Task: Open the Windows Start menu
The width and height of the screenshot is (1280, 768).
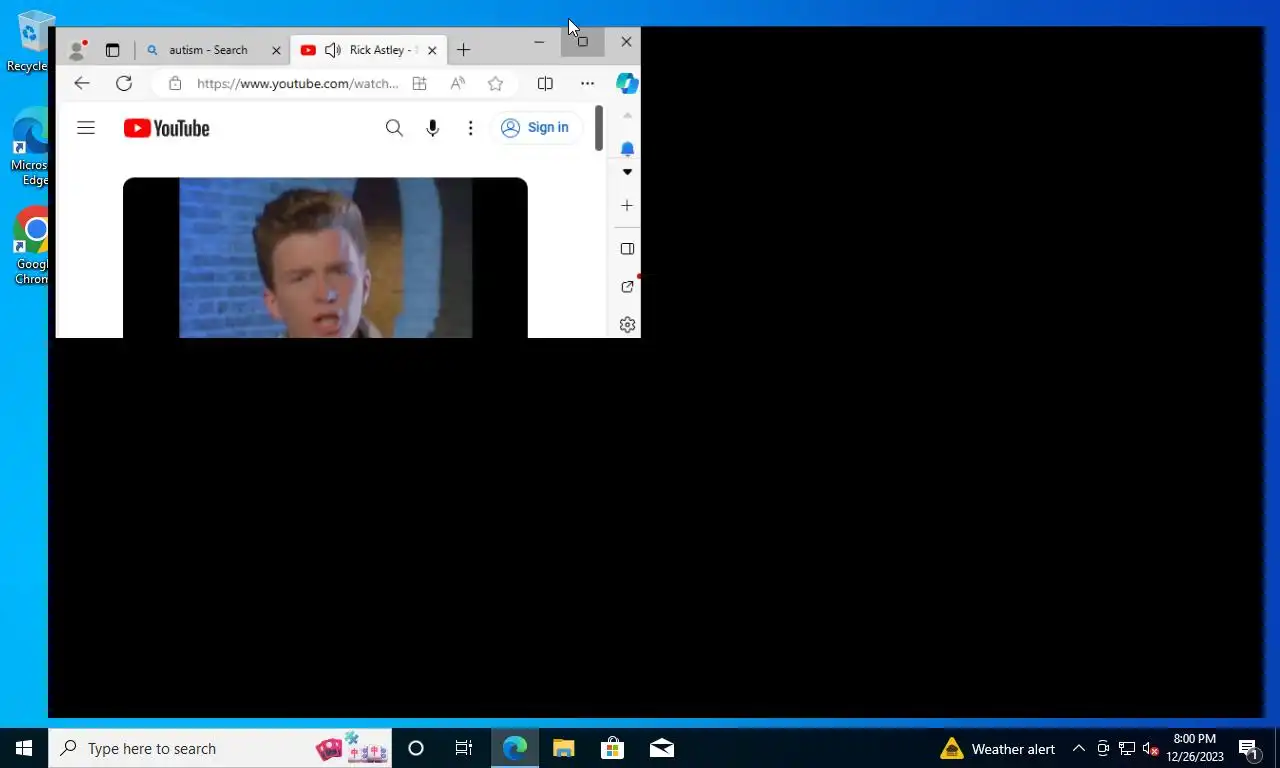Action: point(24,748)
